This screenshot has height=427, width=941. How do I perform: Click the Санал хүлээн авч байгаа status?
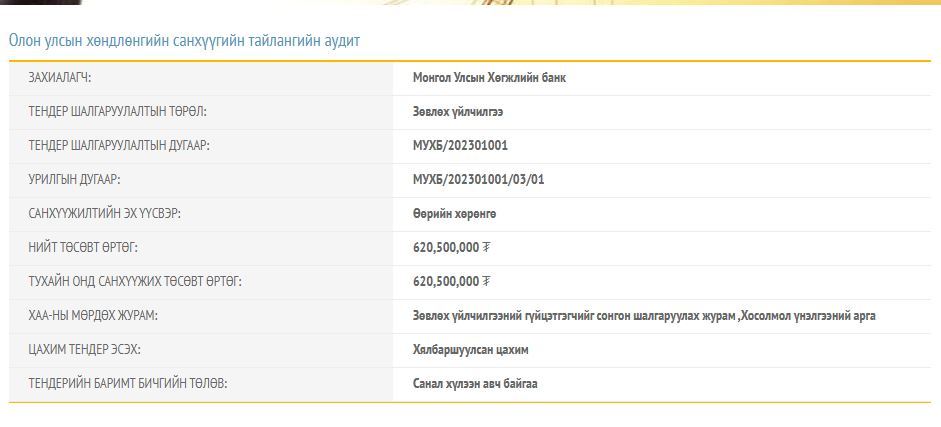475,384
